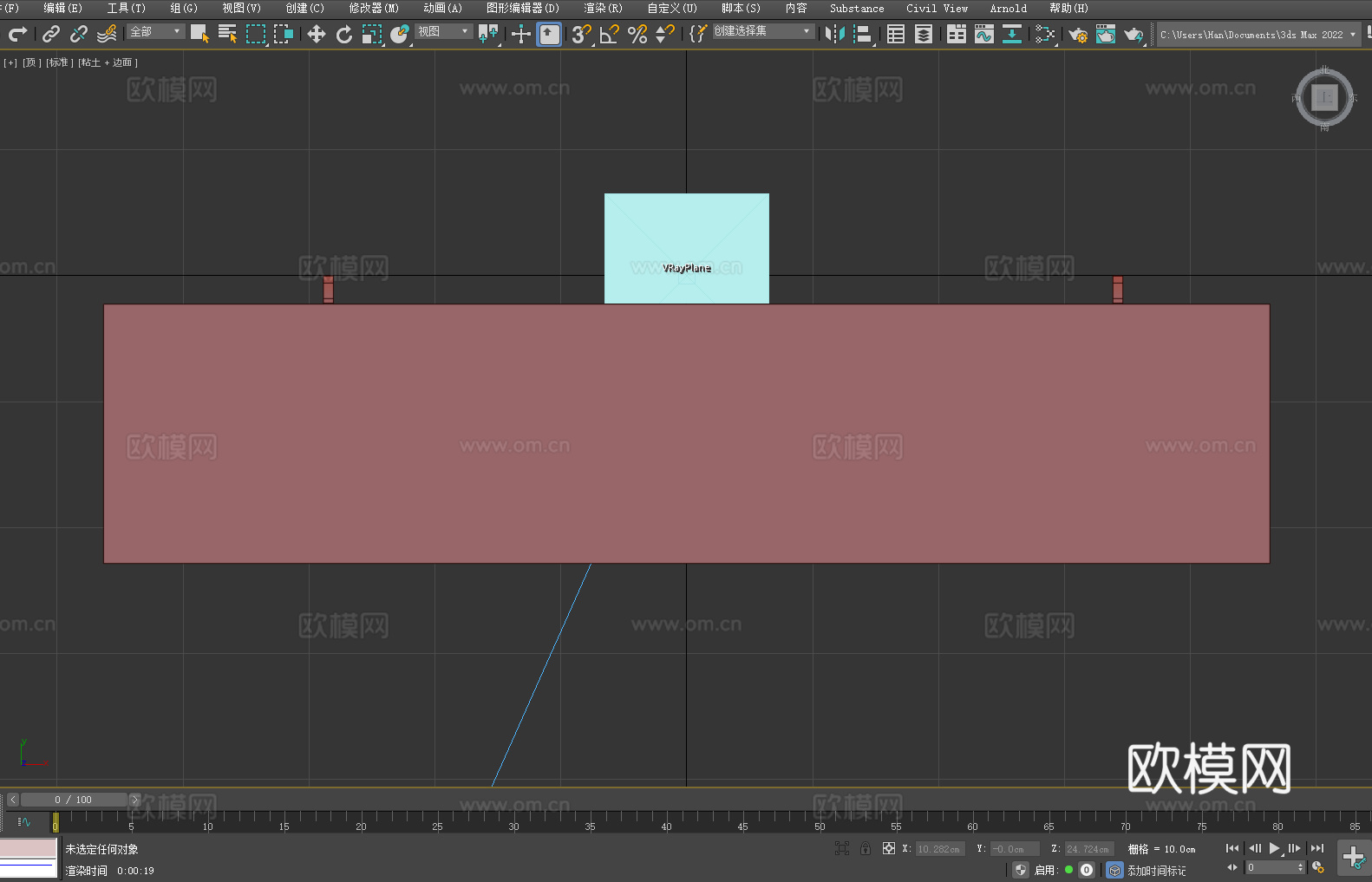1372x882 pixels.
Task: Toggle Angle Snap
Action: (610, 34)
